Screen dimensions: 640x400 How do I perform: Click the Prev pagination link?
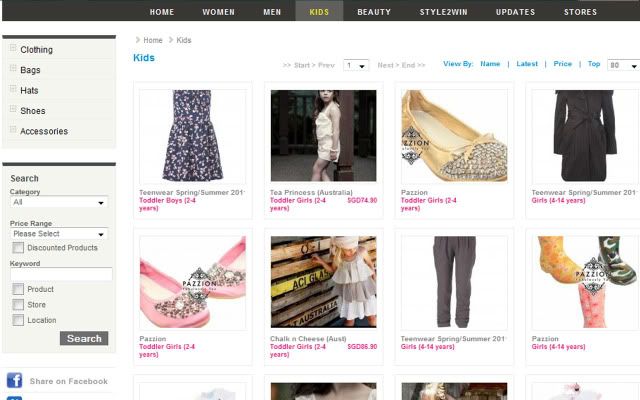pos(326,65)
